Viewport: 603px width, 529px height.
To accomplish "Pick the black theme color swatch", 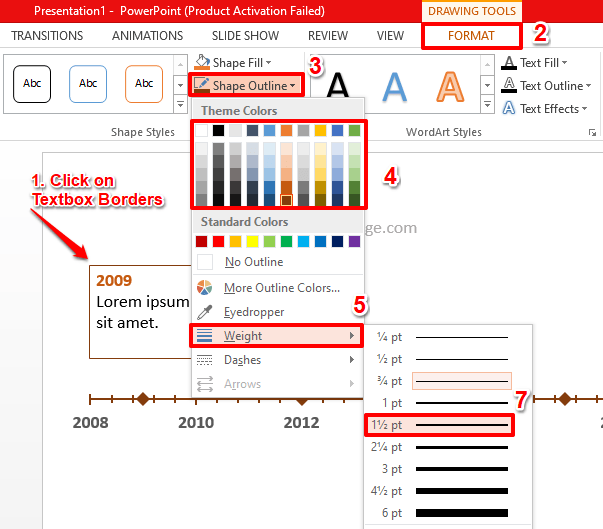I will [x=219, y=130].
